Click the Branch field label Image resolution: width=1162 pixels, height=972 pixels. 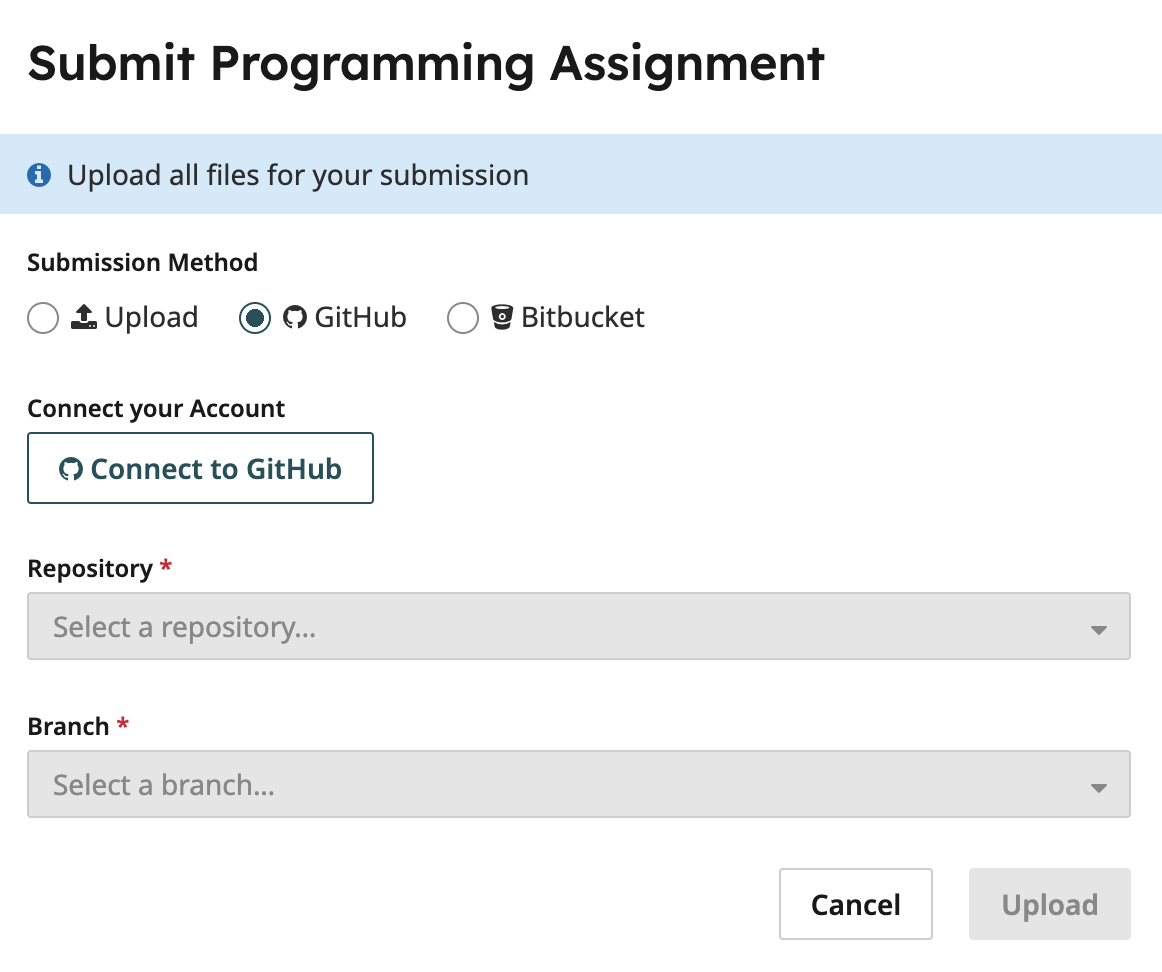(68, 726)
